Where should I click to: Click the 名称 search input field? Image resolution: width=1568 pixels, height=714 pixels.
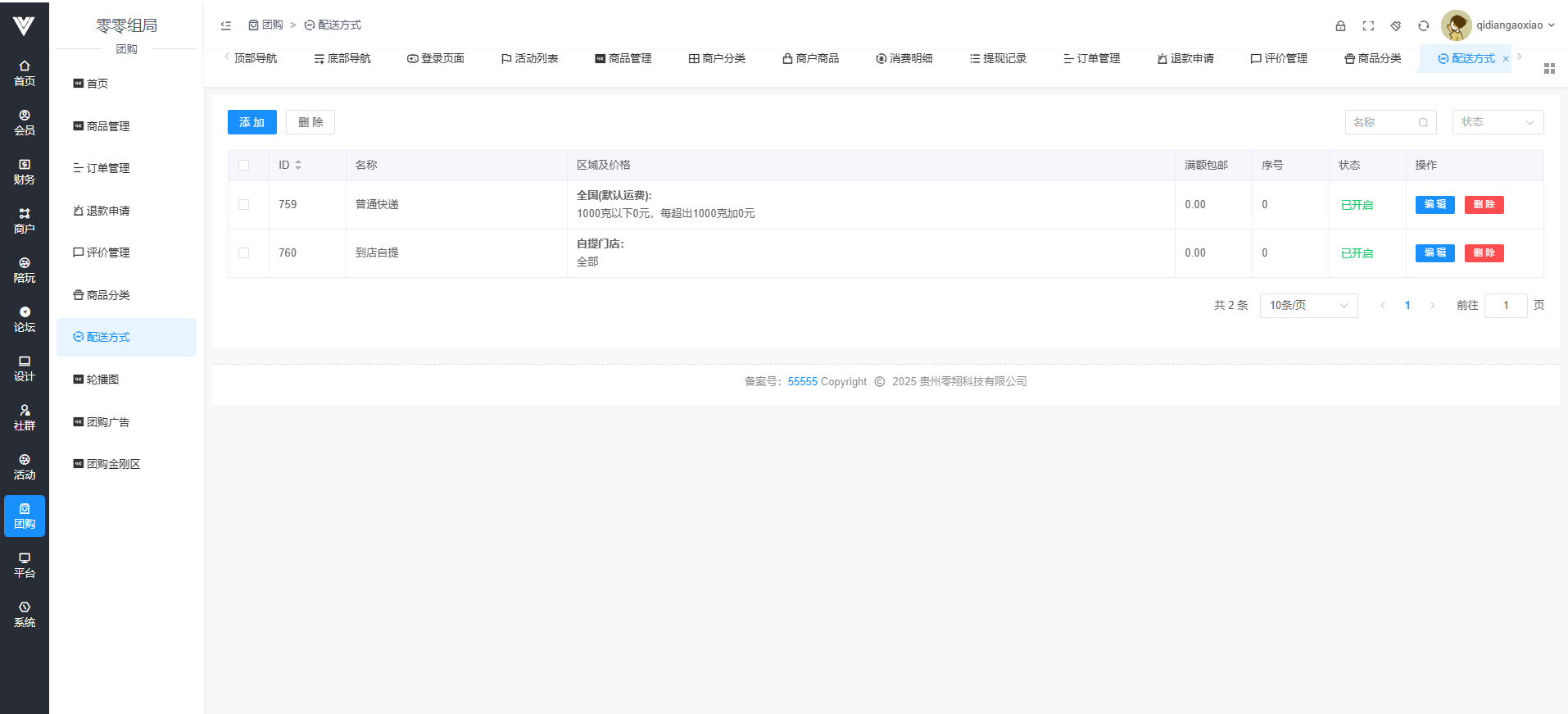[x=1383, y=122]
